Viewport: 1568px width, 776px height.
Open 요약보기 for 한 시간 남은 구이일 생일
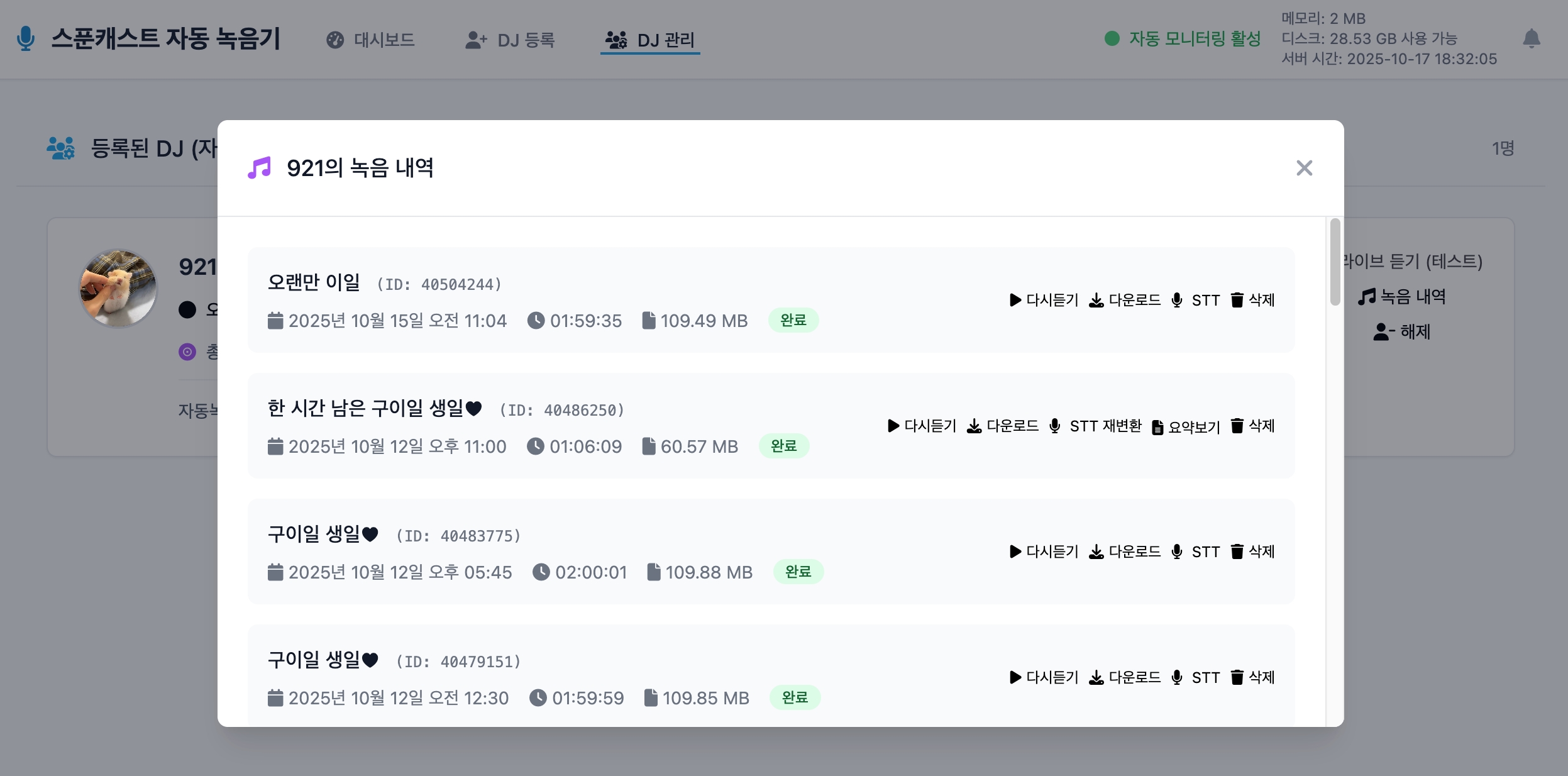point(1186,427)
